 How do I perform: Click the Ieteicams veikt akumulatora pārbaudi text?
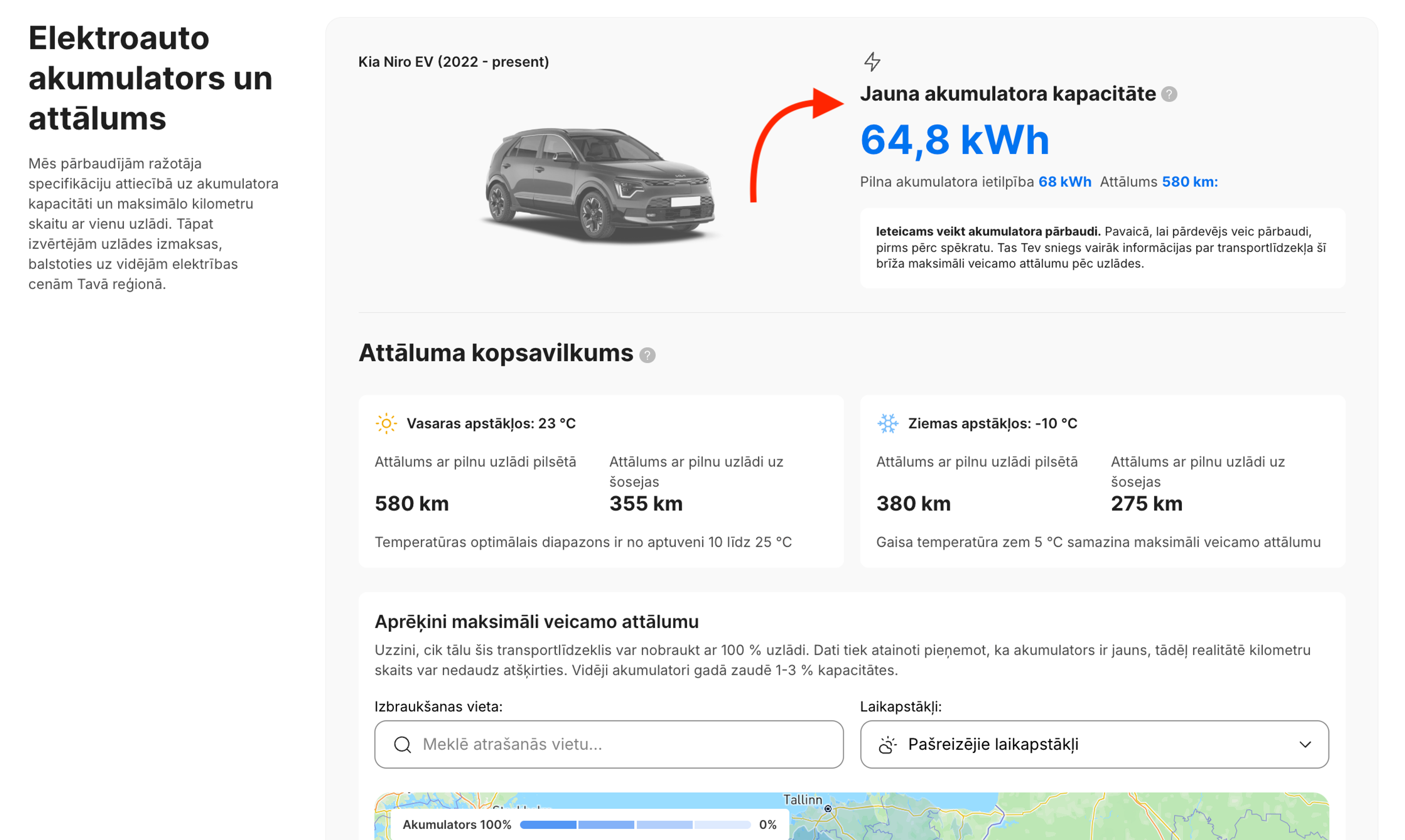[x=988, y=231]
